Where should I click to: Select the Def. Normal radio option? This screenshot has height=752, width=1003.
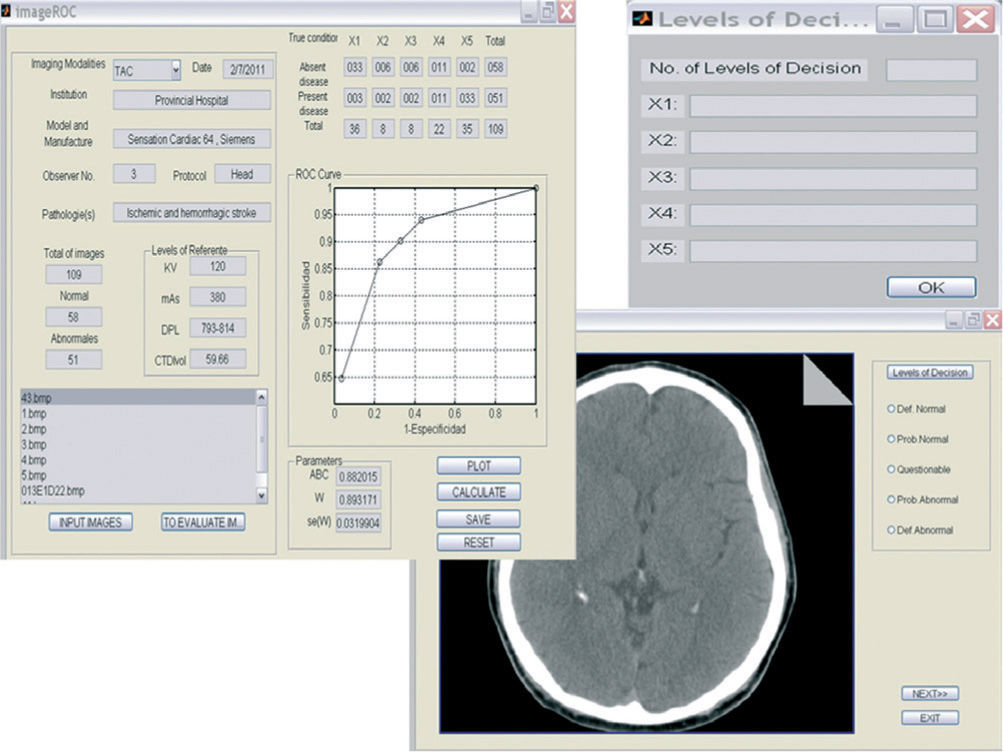[891, 409]
